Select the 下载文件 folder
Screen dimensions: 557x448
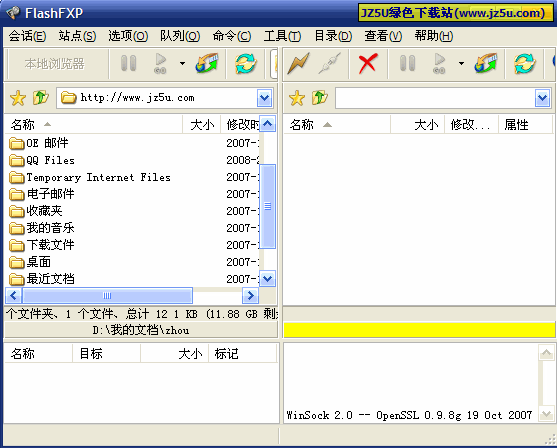(42, 245)
